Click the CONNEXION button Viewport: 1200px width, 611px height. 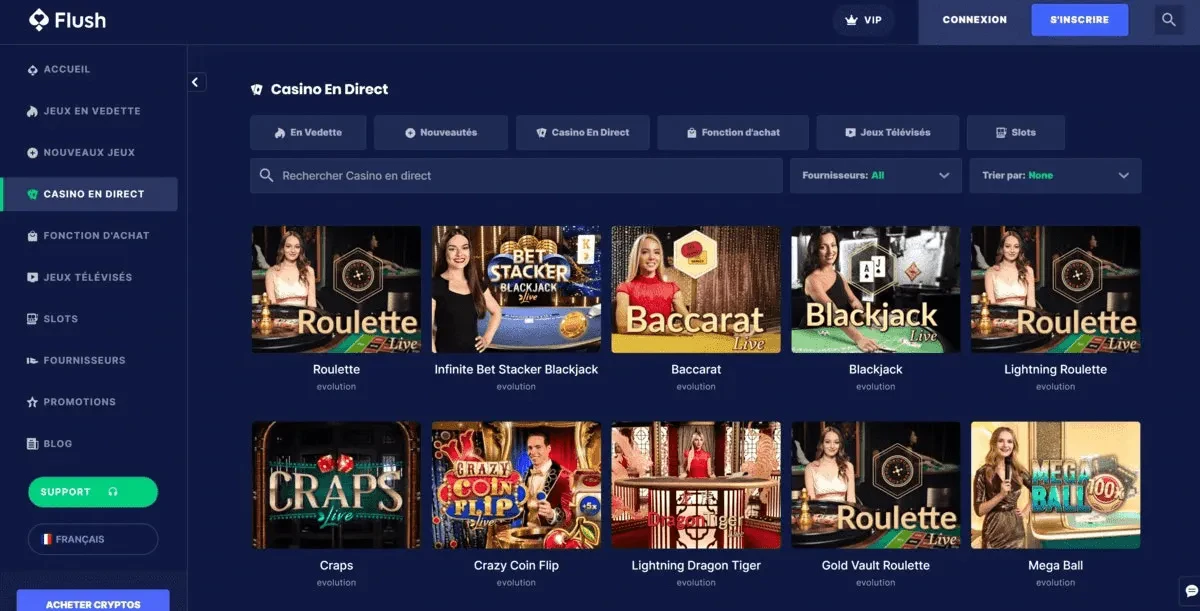(974, 20)
